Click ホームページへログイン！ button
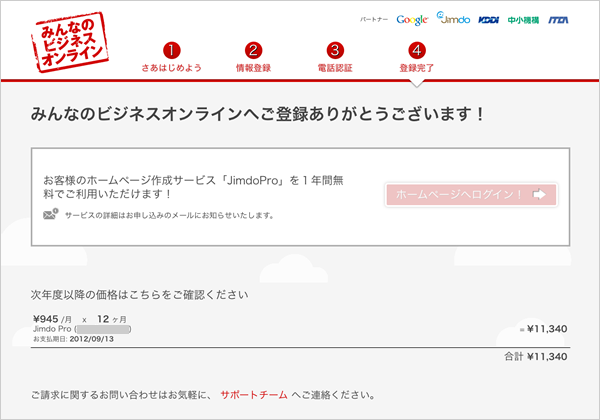Image resolution: width=600 pixels, height=420 pixels. click(x=471, y=195)
